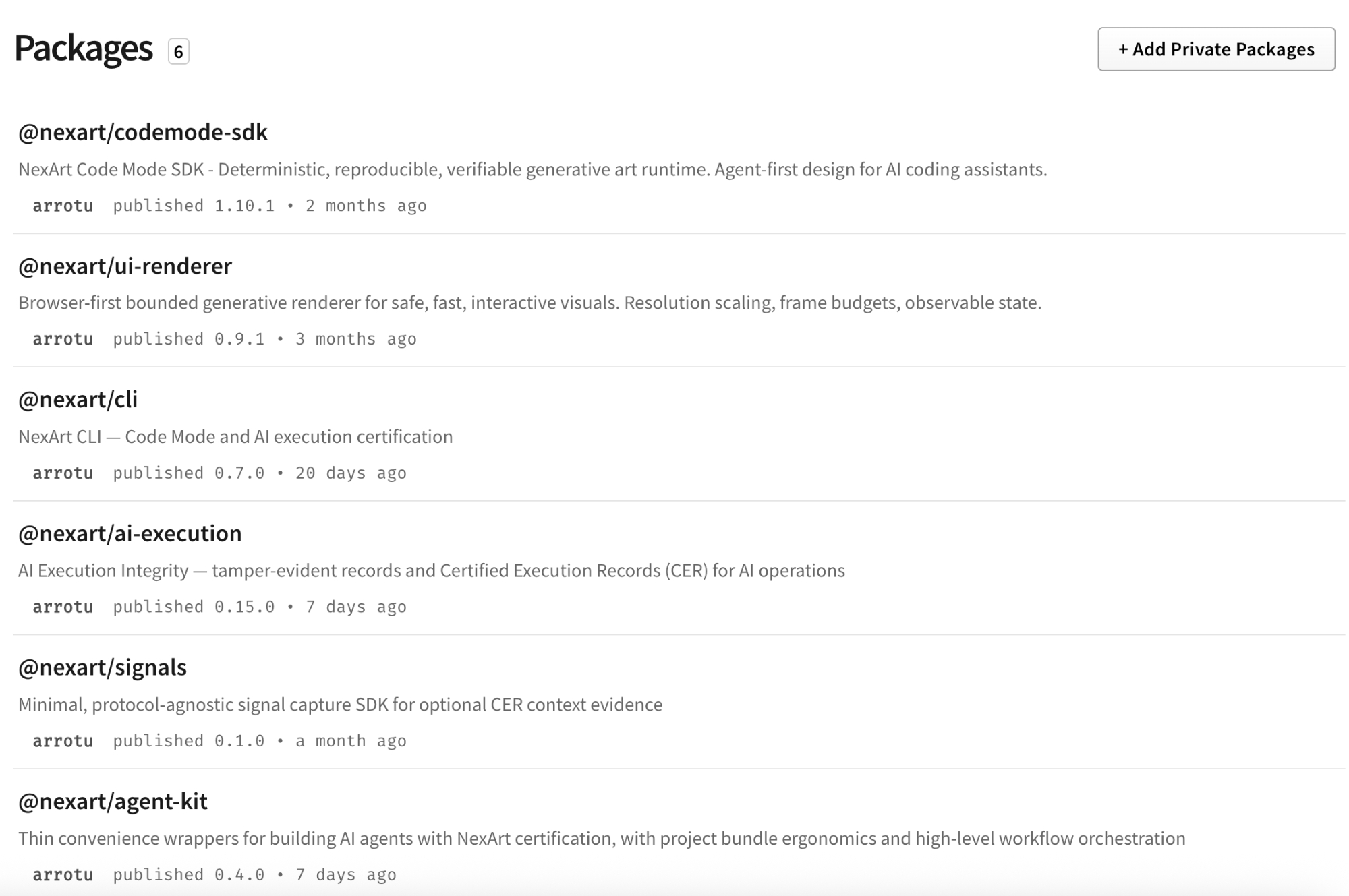
Task: Click the package count badge showing 6
Action: (x=178, y=51)
